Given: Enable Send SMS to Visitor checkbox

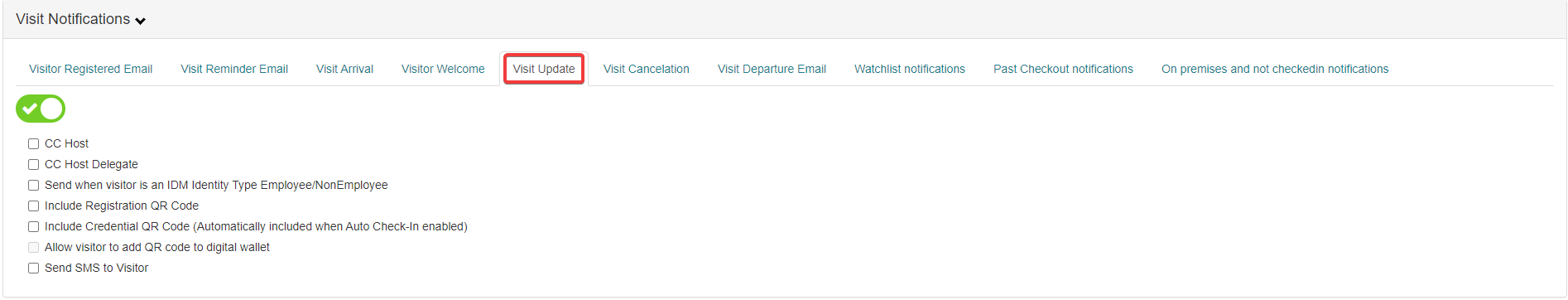Looking at the screenshot, I should (34, 269).
